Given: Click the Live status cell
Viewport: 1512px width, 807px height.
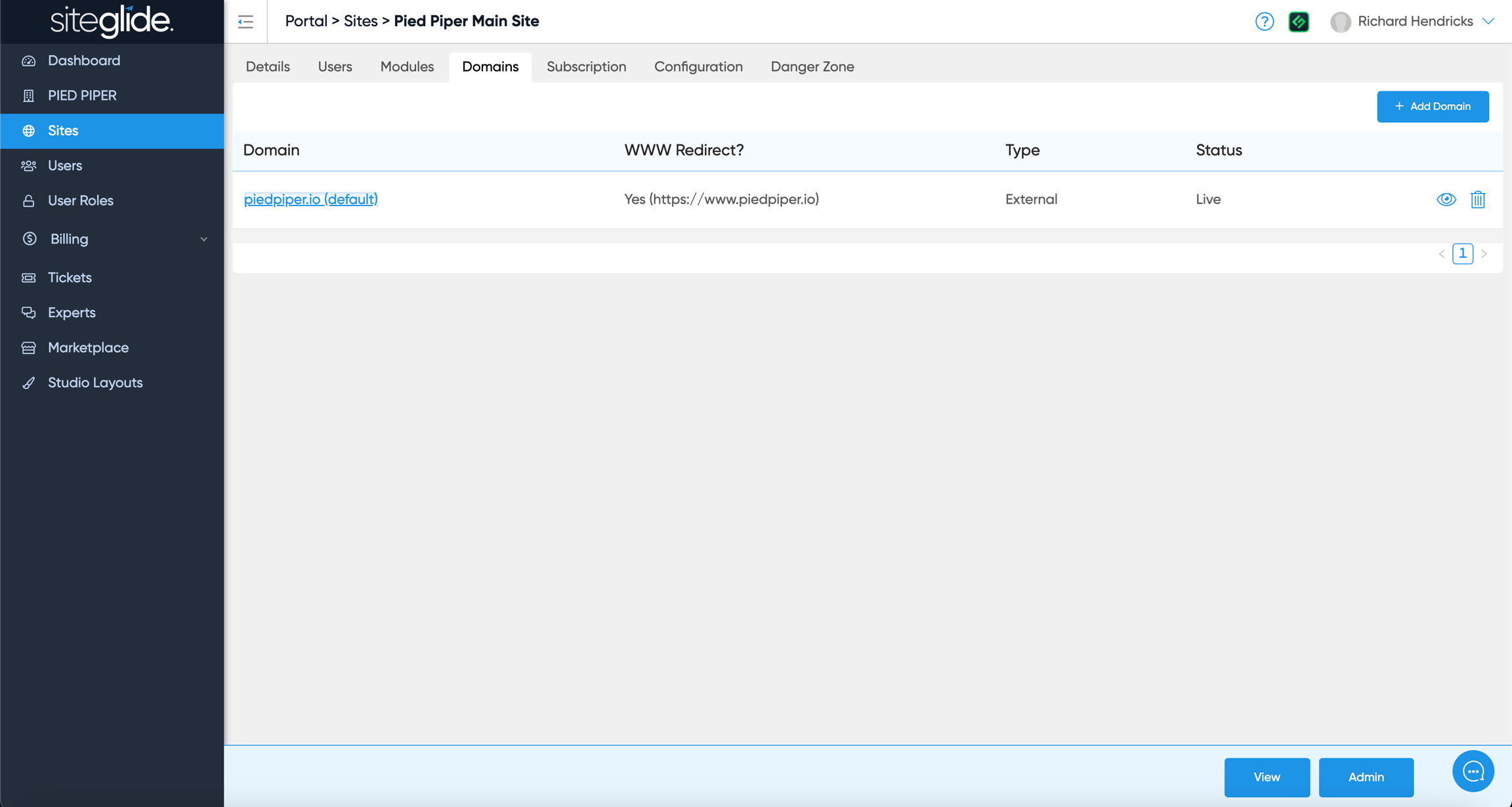Looking at the screenshot, I should click(x=1208, y=199).
